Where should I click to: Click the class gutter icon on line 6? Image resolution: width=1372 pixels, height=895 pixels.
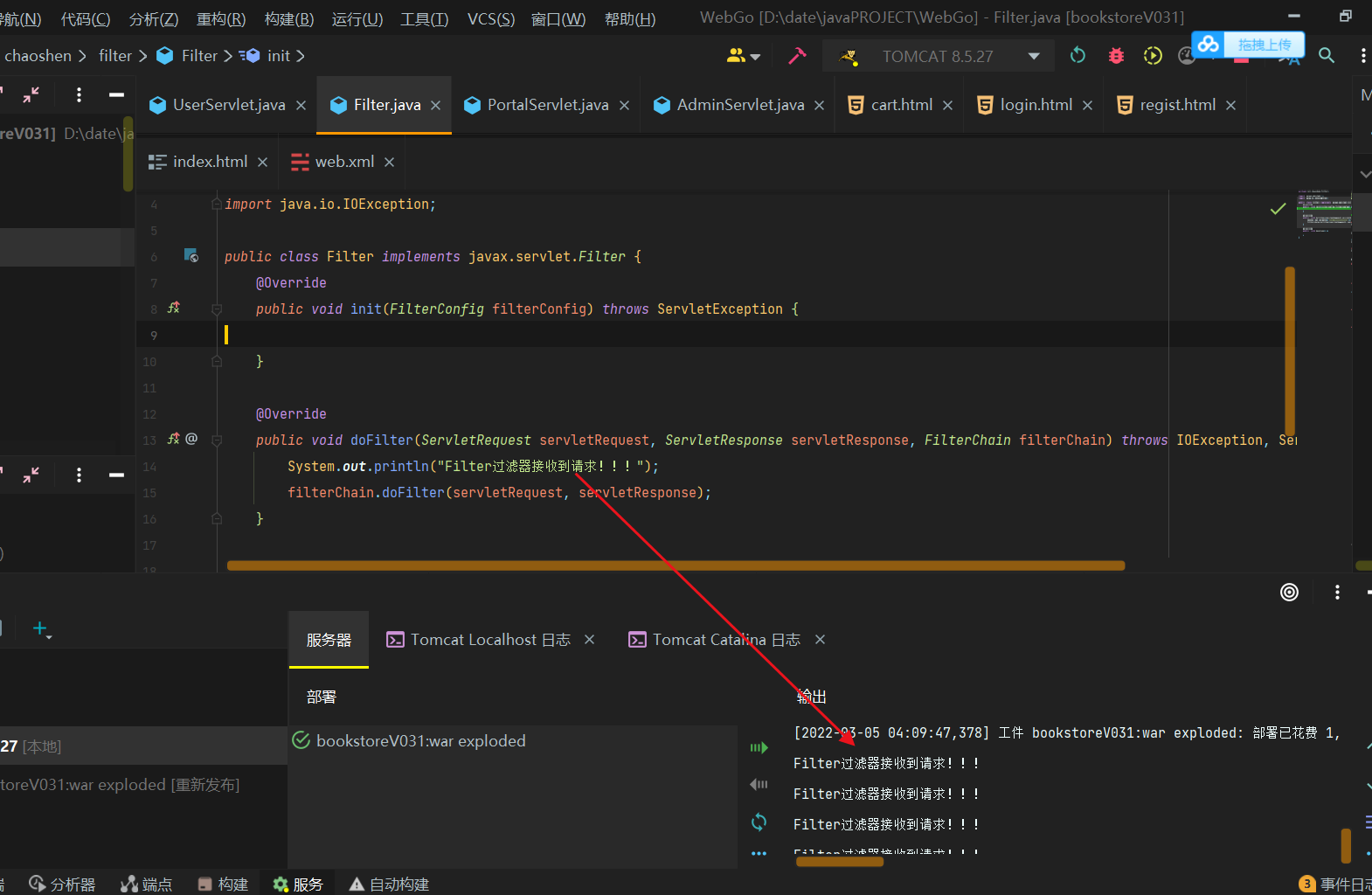coord(191,255)
